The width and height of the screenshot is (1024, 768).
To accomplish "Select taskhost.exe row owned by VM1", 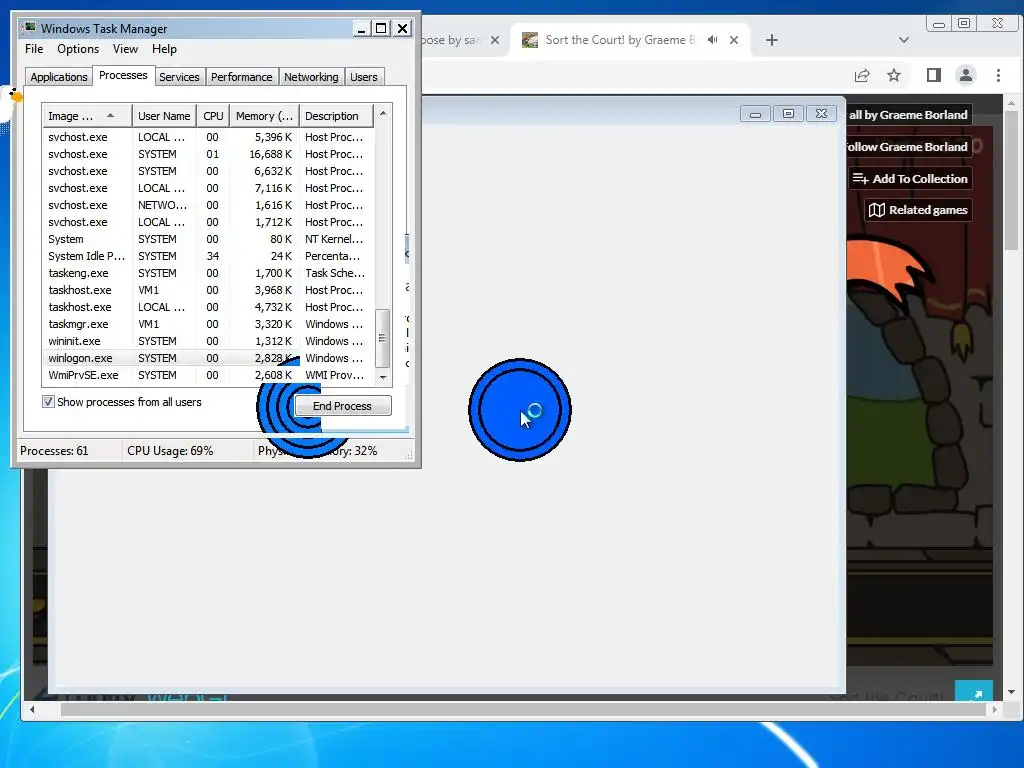I will (x=208, y=290).
